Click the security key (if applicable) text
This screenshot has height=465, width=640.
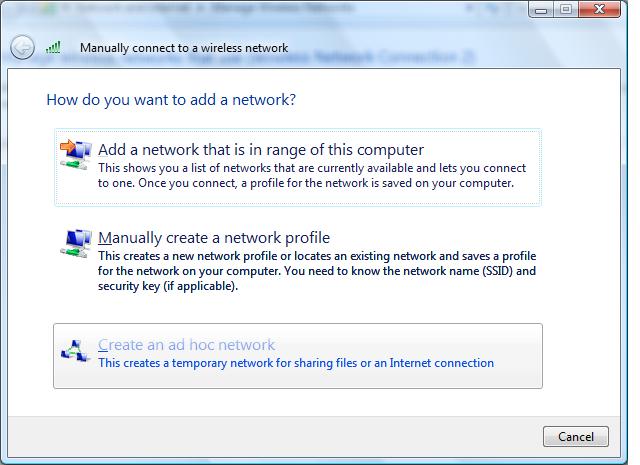tap(168, 286)
